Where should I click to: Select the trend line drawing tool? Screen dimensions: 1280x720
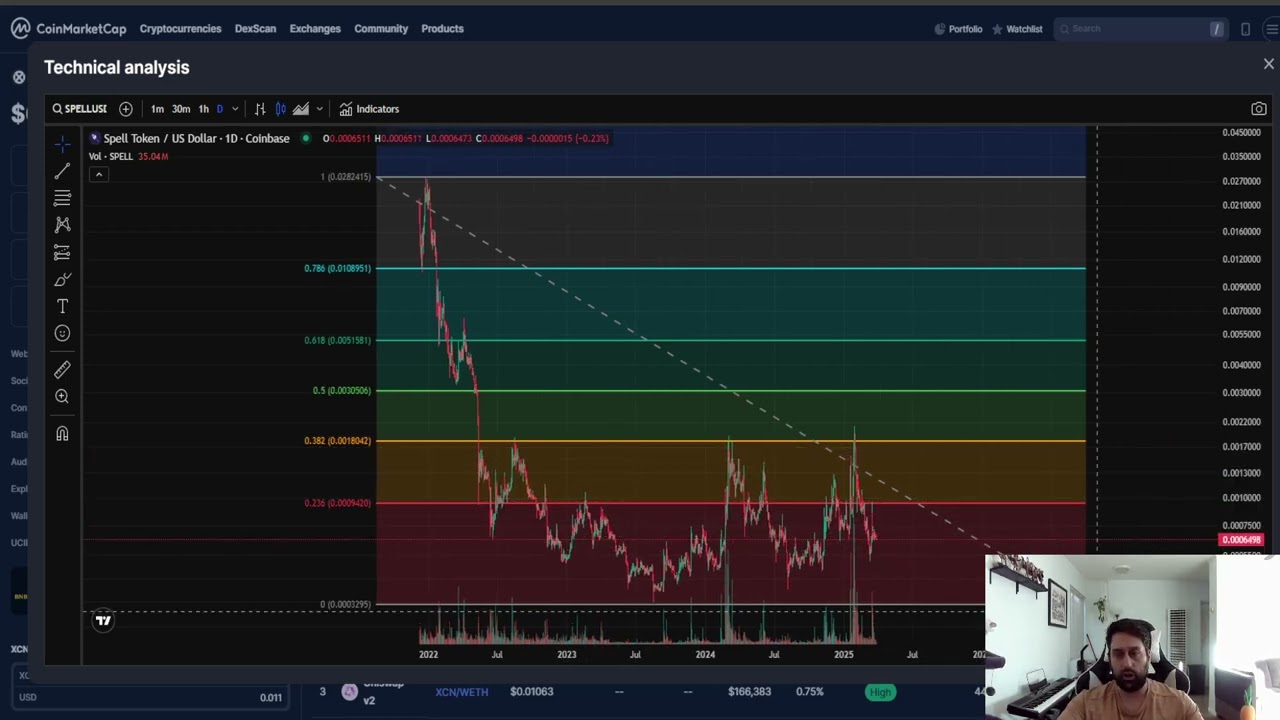[62, 172]
